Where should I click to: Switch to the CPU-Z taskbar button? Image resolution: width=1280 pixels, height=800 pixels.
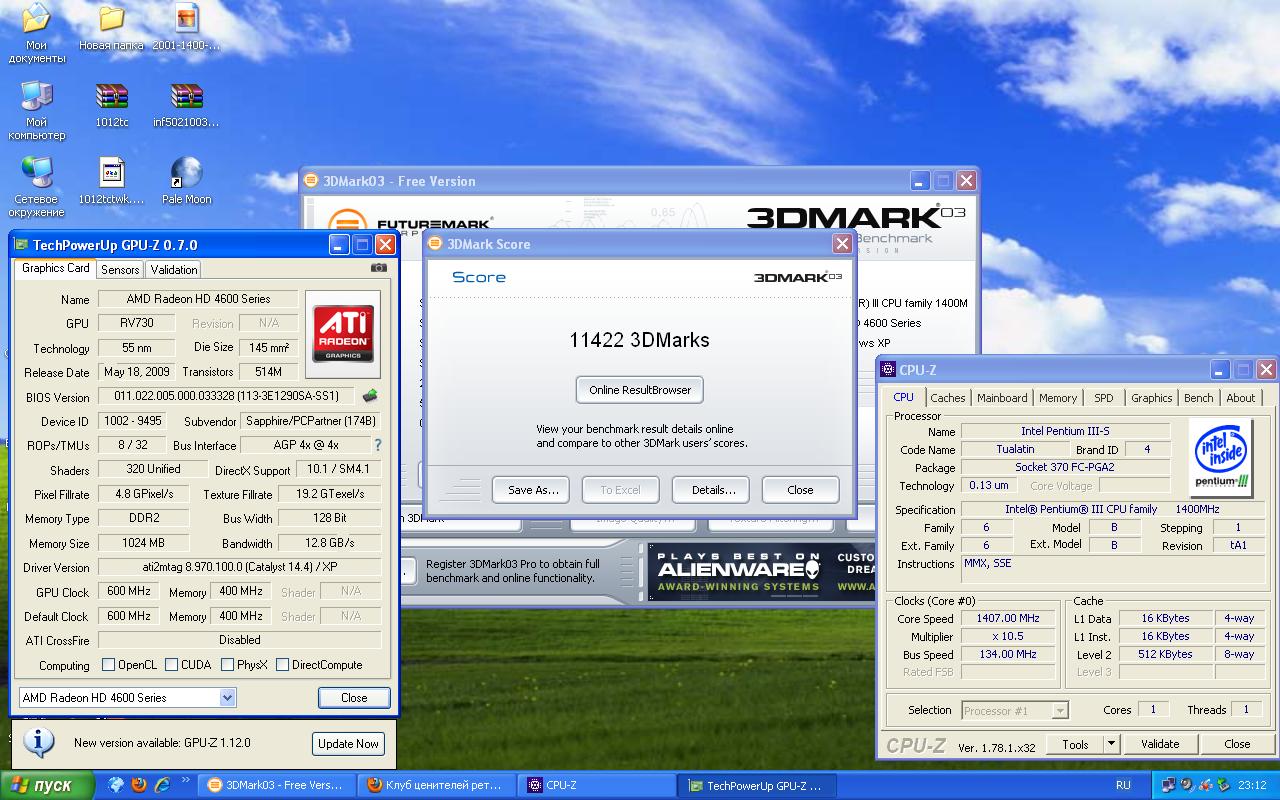[597, 785]
